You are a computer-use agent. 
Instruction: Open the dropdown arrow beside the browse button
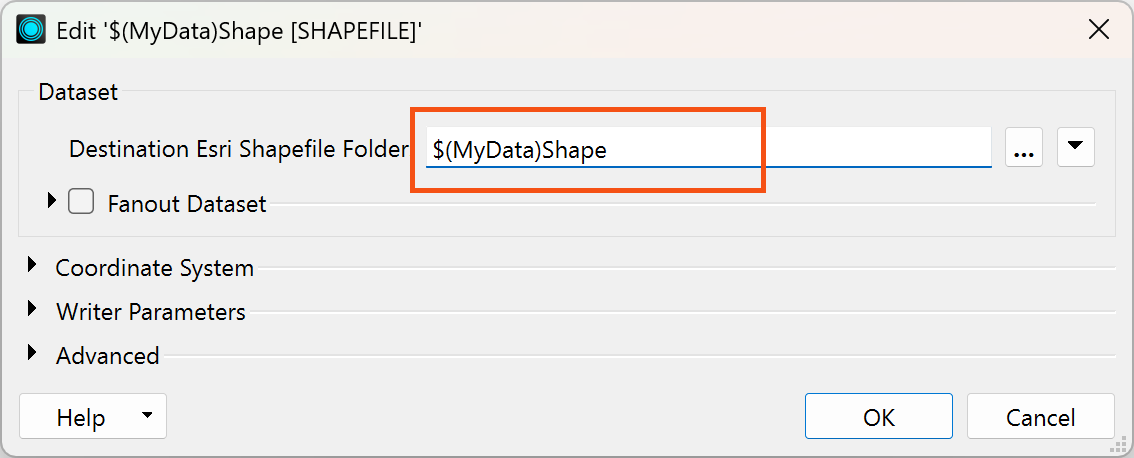pyautogui.click(x=1075, y=148)
